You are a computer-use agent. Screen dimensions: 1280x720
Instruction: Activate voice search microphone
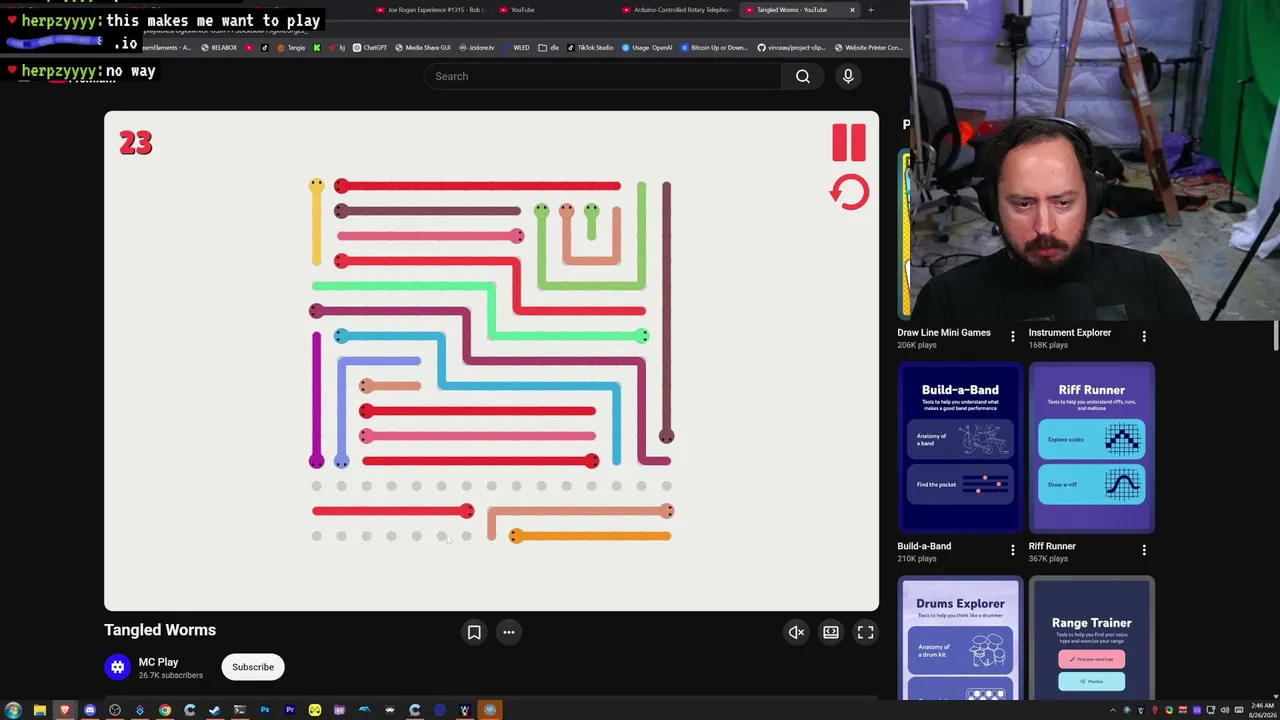click(848, 76)
